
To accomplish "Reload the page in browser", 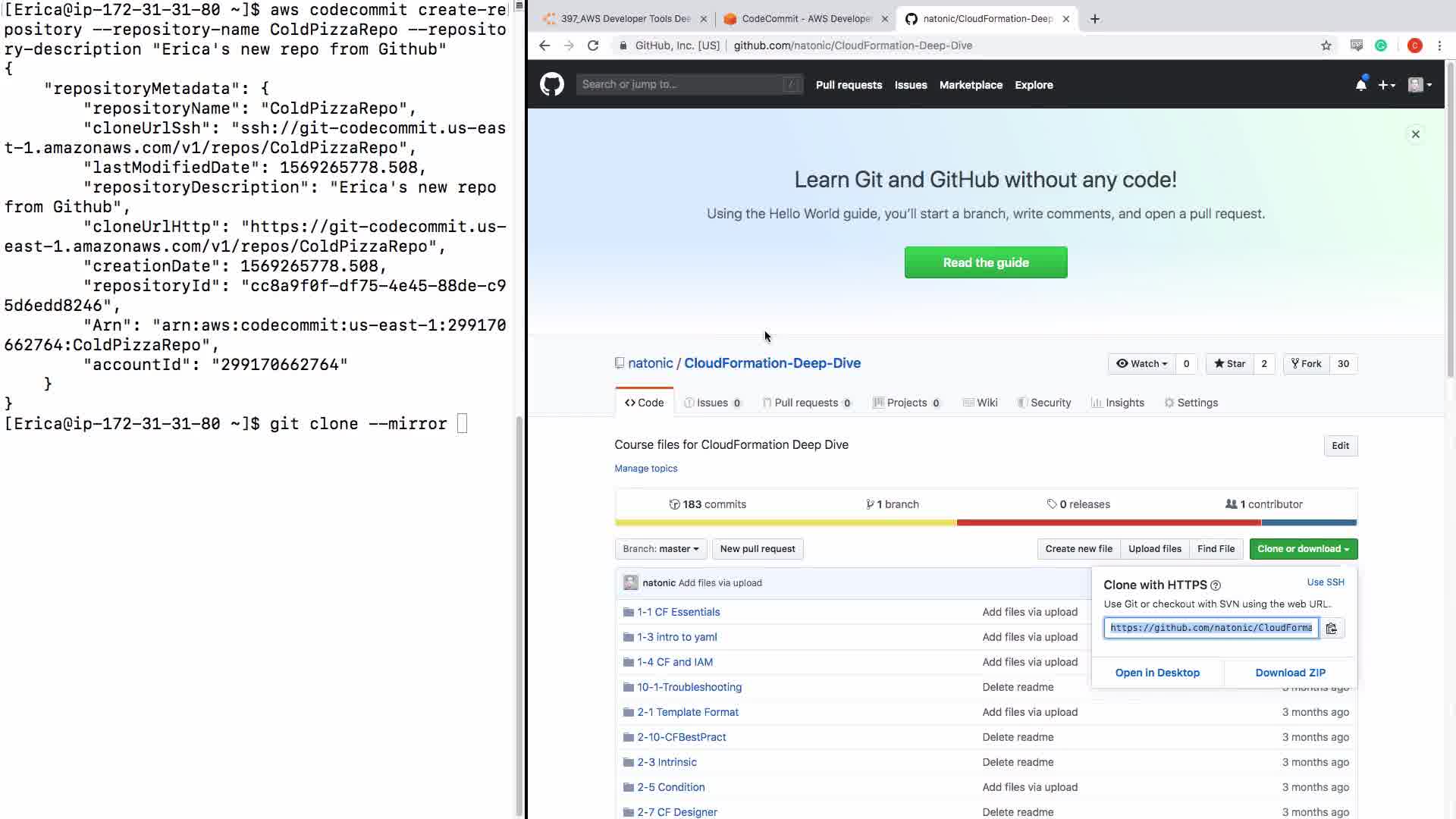I will point(593,45).
